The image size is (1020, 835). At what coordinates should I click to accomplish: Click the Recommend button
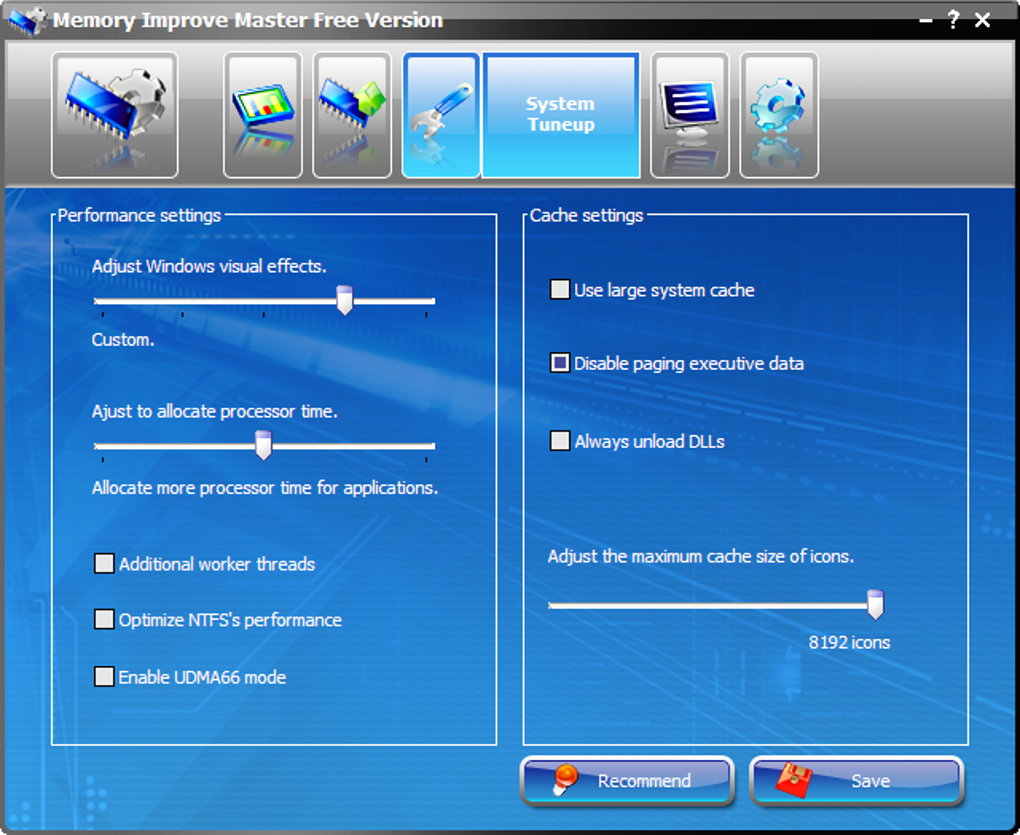pos(627,780)
